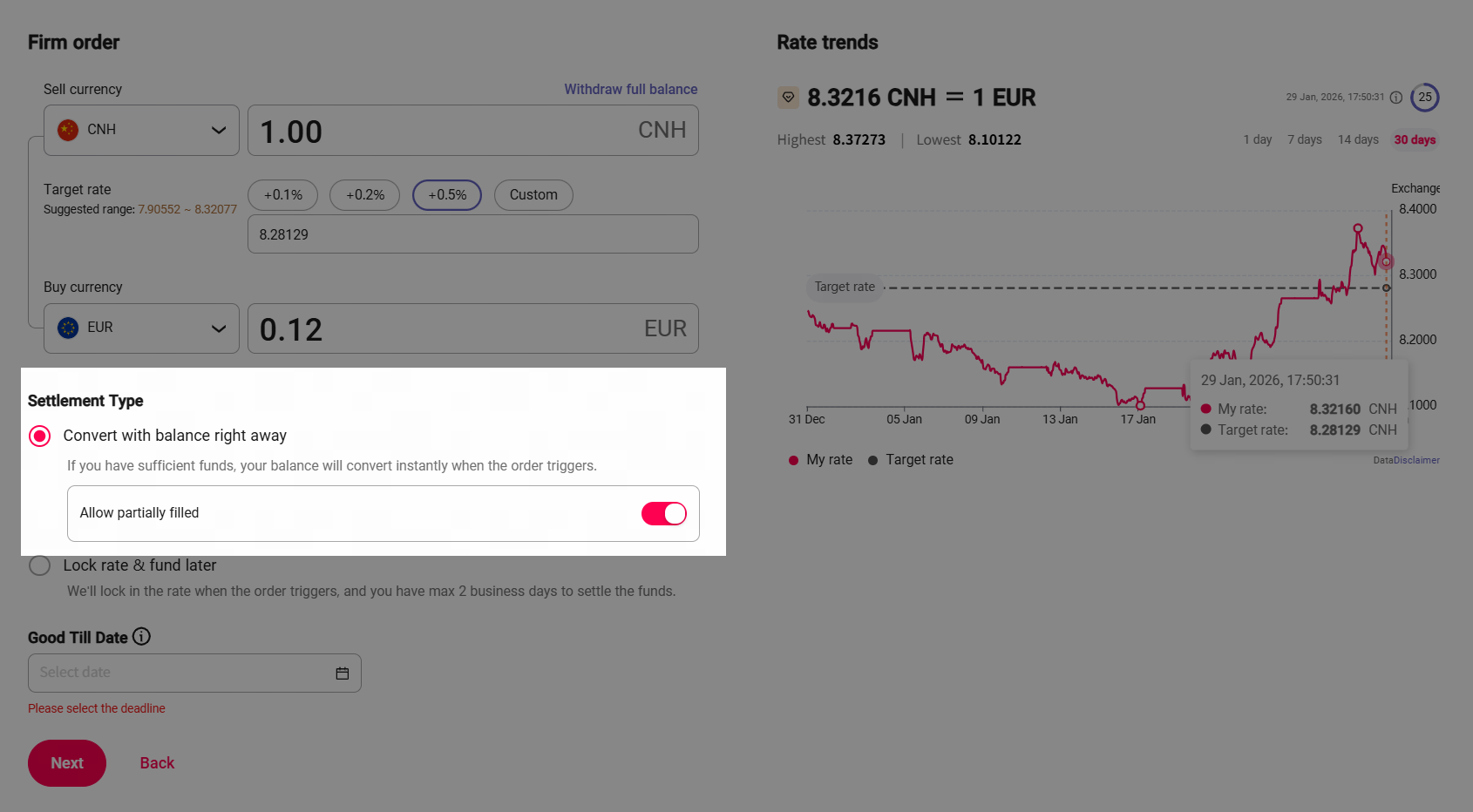The height and width of the screenshot is (812, 1473).
Task: Click the target rate input field
Action: (472, 234)
